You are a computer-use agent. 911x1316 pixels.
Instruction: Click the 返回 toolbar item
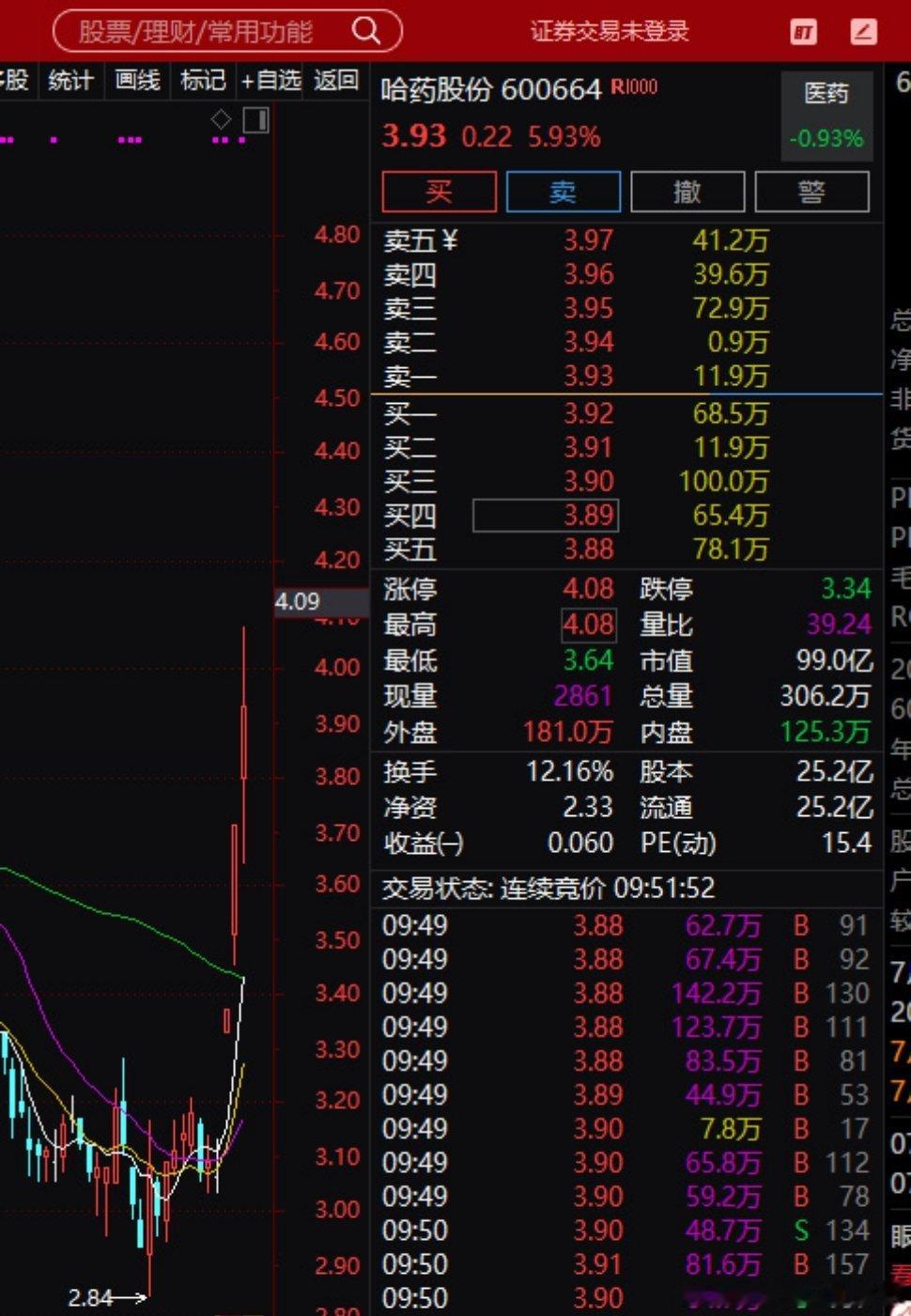point(336,81)
